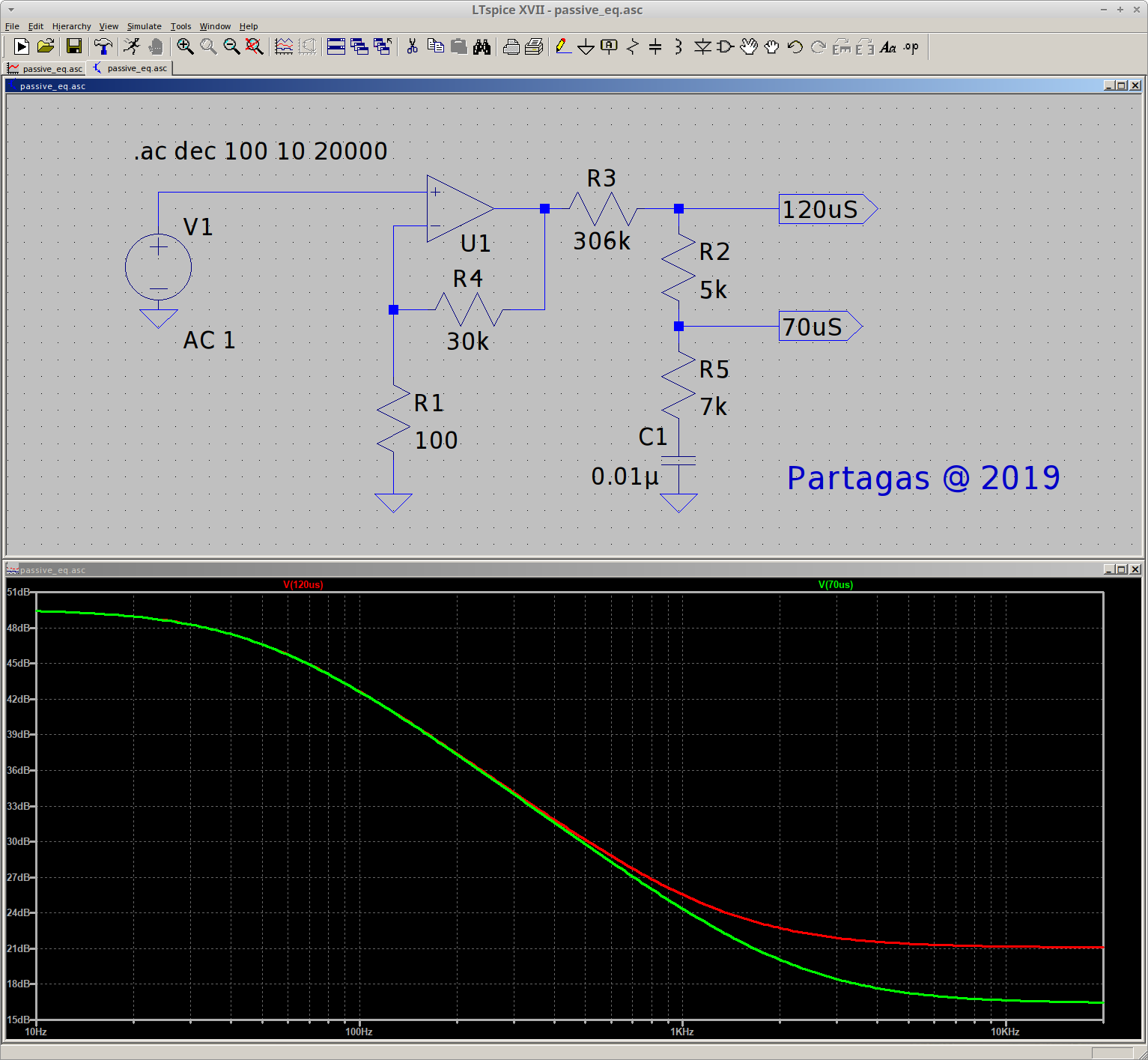Select the Diode component tool
Image resolution: width=1148 pixels, height=1060 pixels.
tap(702, 47)
